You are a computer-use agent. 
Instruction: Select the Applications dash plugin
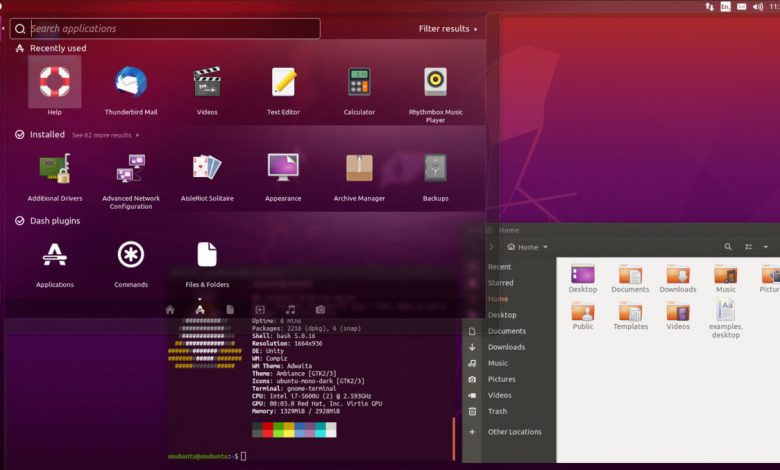click(x=55, y=255)
